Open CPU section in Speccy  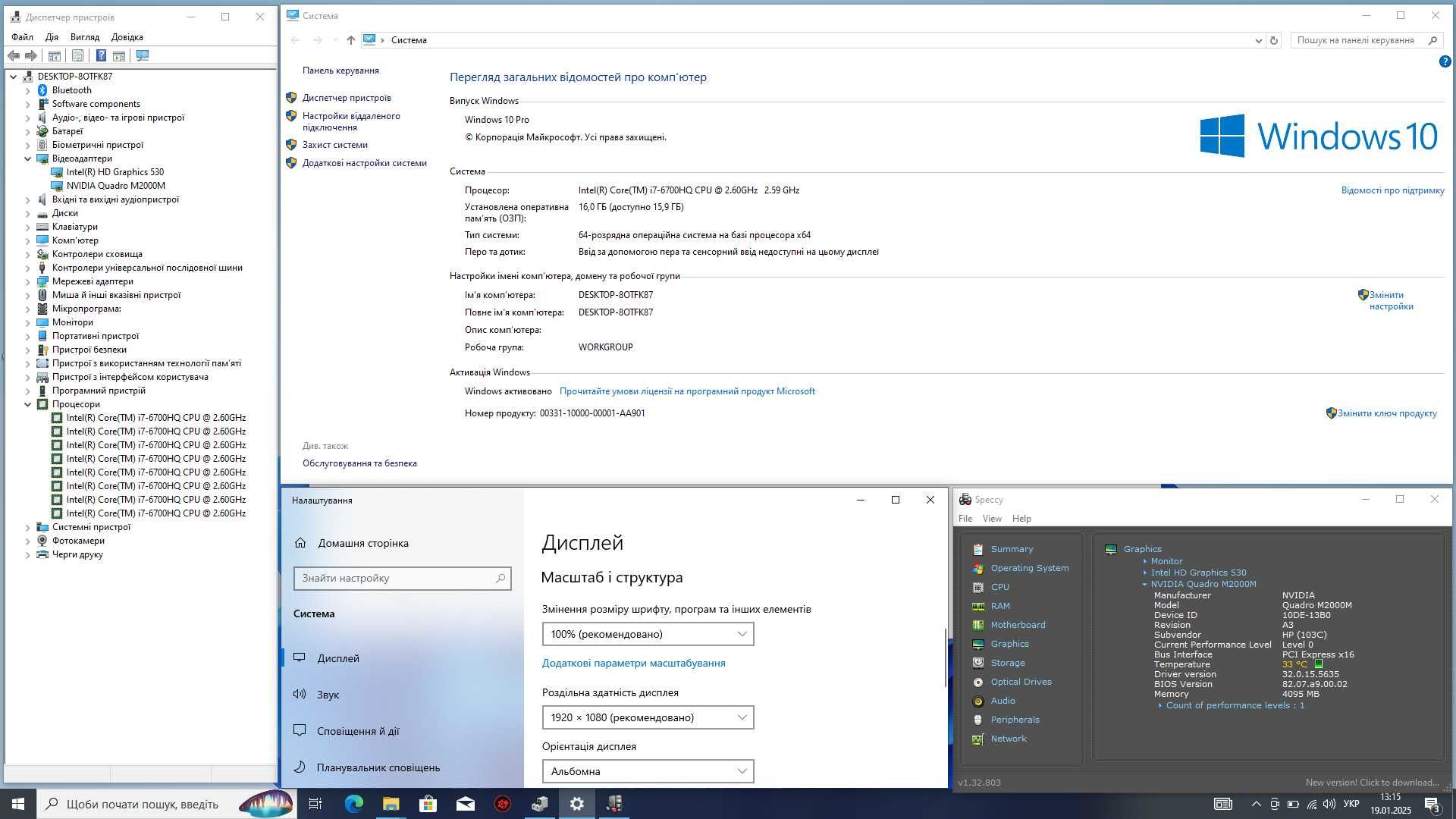click(x=999, y=587)
